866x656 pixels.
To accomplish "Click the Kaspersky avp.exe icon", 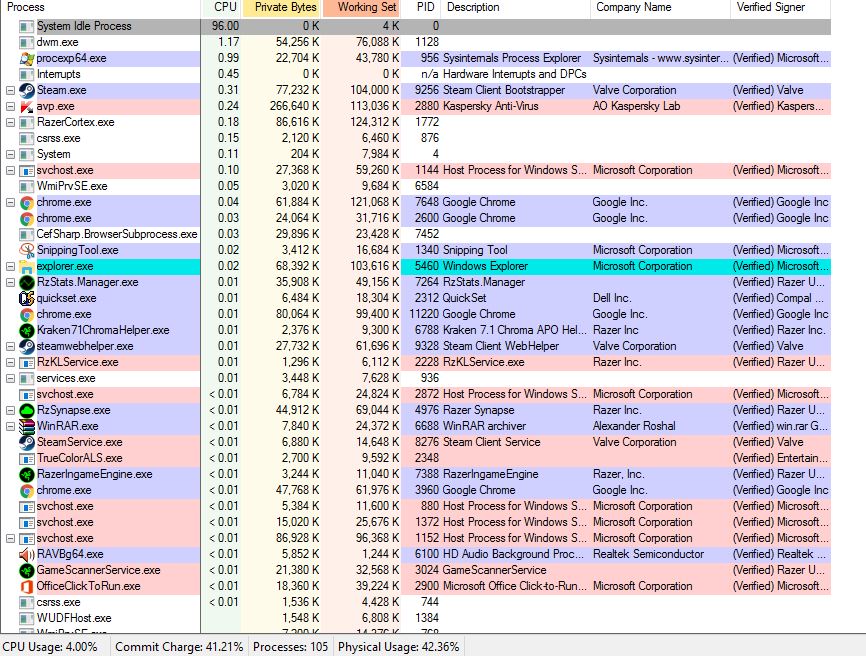I will [27, 106].
